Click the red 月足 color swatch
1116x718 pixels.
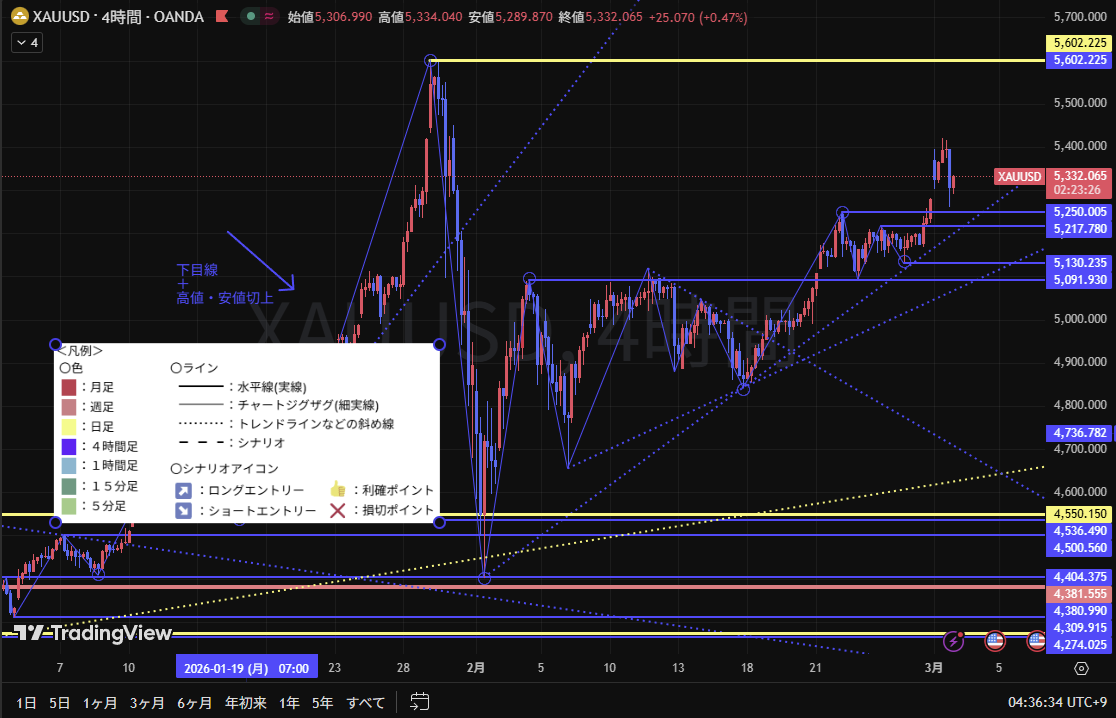(68, 387)
